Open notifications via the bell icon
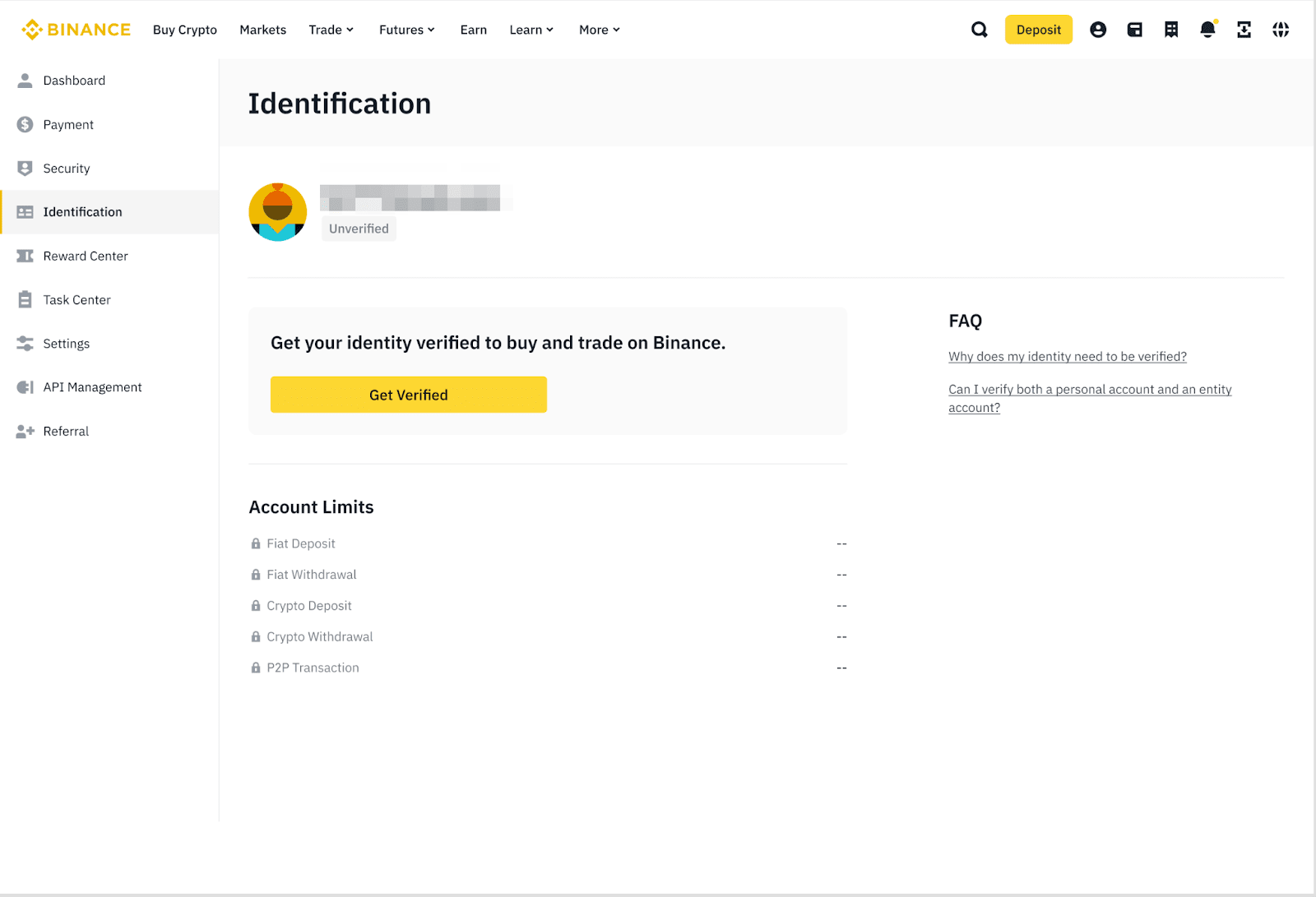Screen dimensions: 1316x897 pos(1207,29)
